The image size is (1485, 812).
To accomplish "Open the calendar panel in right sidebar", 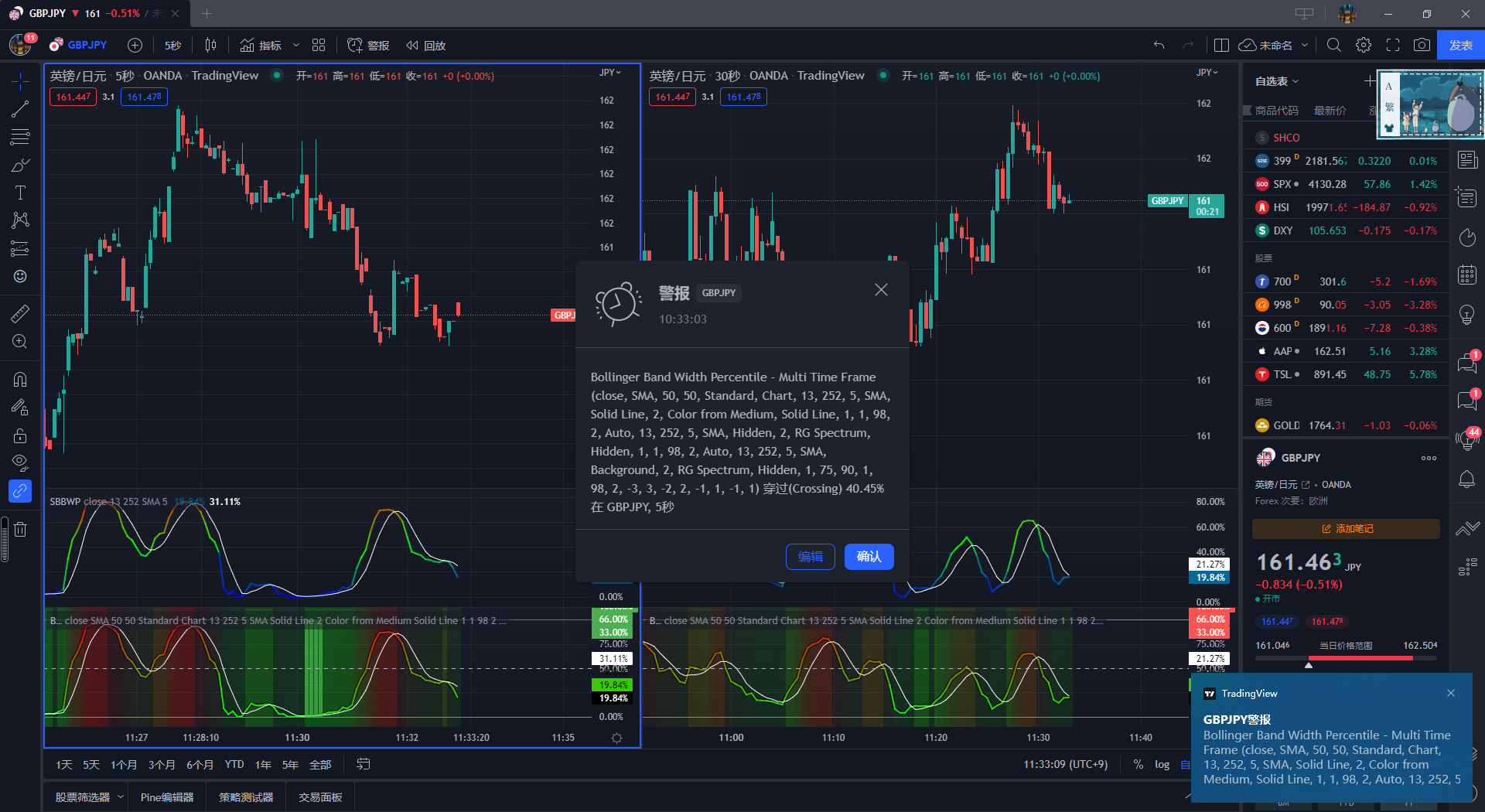I will (x=1467, y=275).
